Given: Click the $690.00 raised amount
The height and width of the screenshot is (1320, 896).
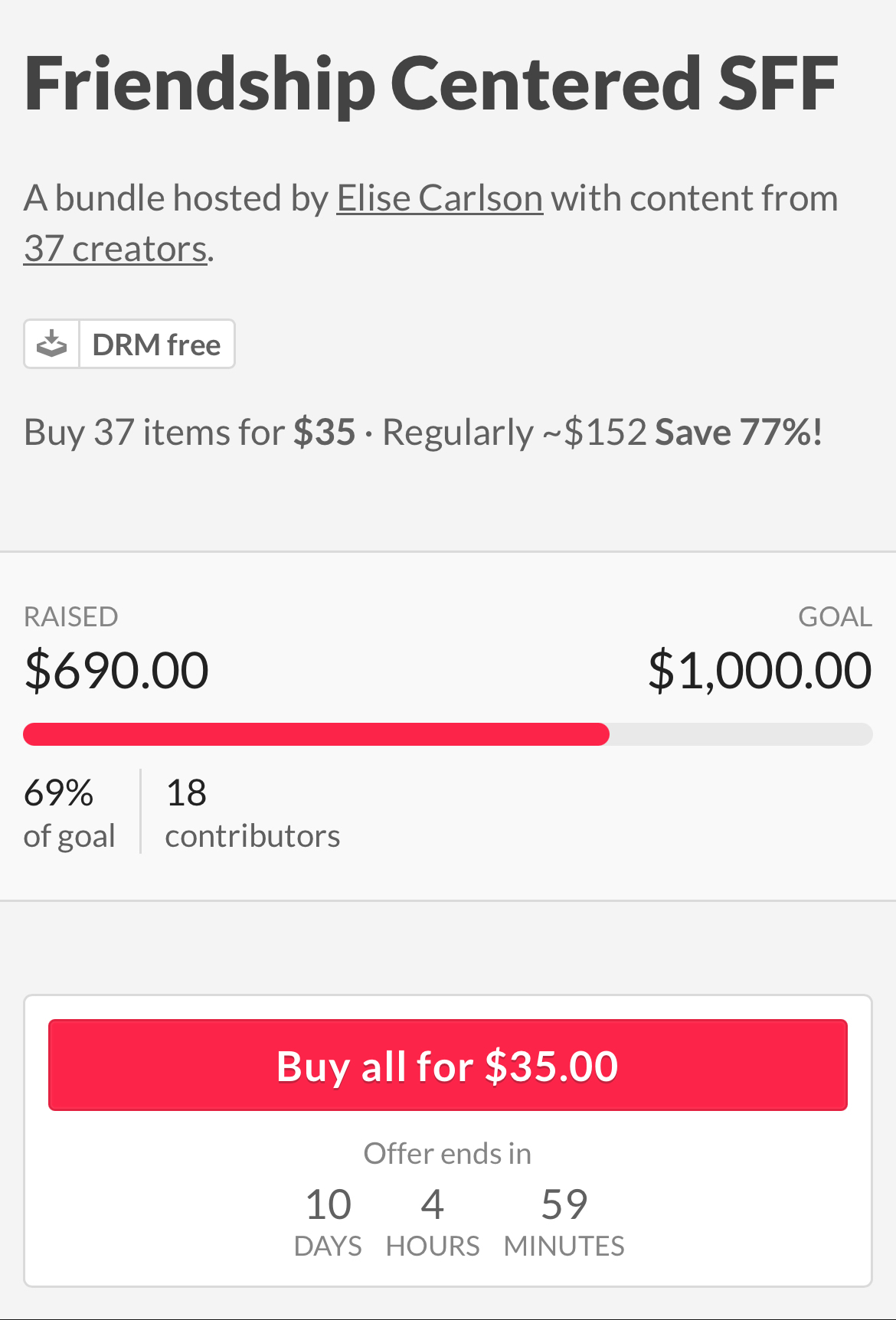Looking at the screenshot, I should tap(116, 671).
